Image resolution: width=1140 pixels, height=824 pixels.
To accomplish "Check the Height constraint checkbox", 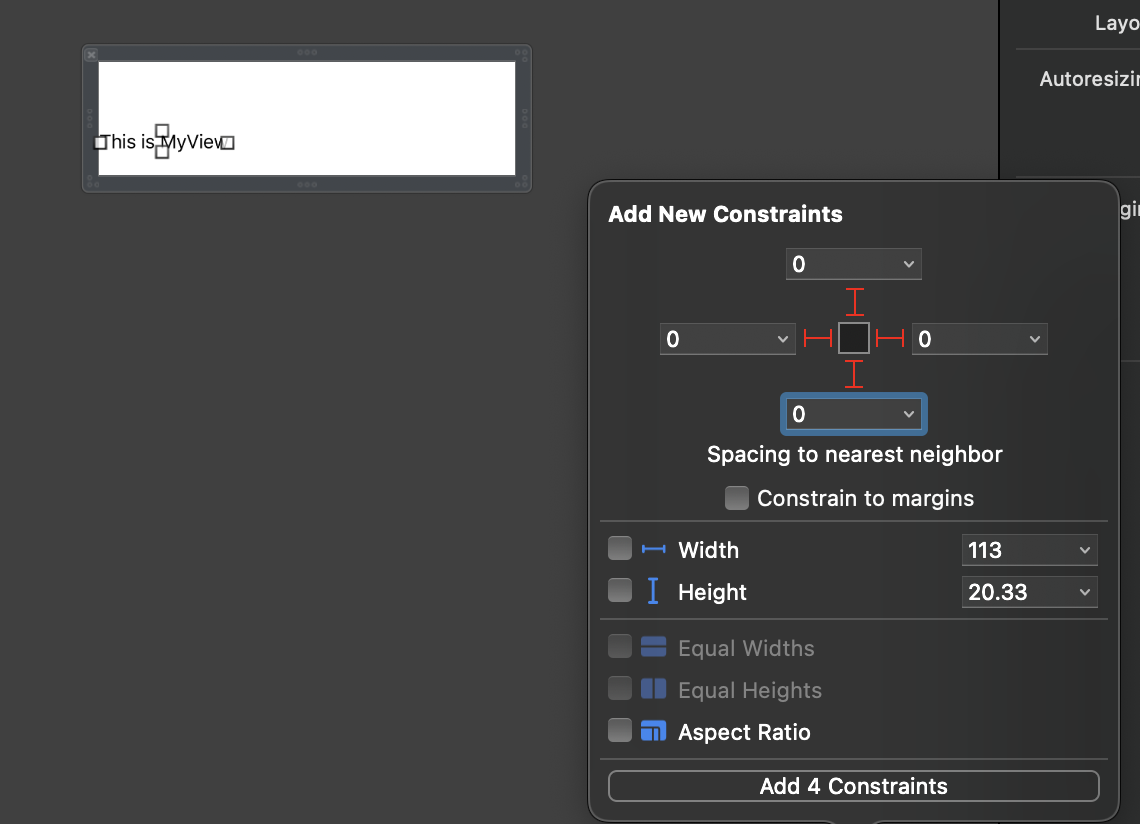I will [619, 591].
